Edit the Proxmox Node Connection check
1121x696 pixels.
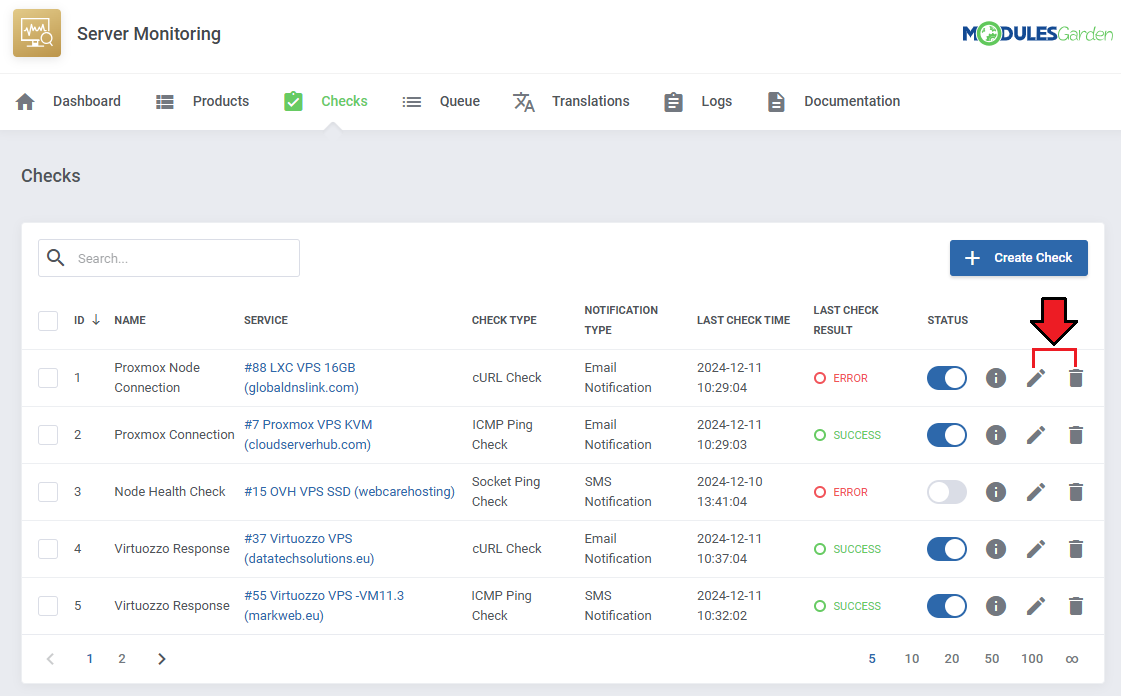tap(1036, 378)
